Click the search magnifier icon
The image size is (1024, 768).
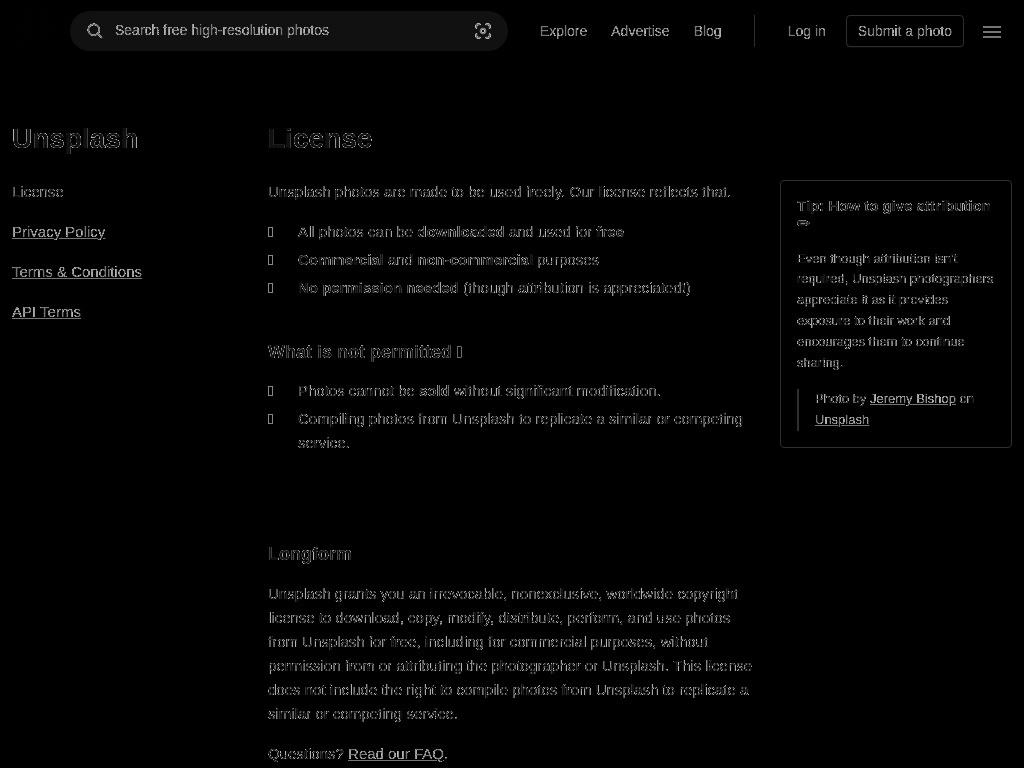click(x=95, y=31)
